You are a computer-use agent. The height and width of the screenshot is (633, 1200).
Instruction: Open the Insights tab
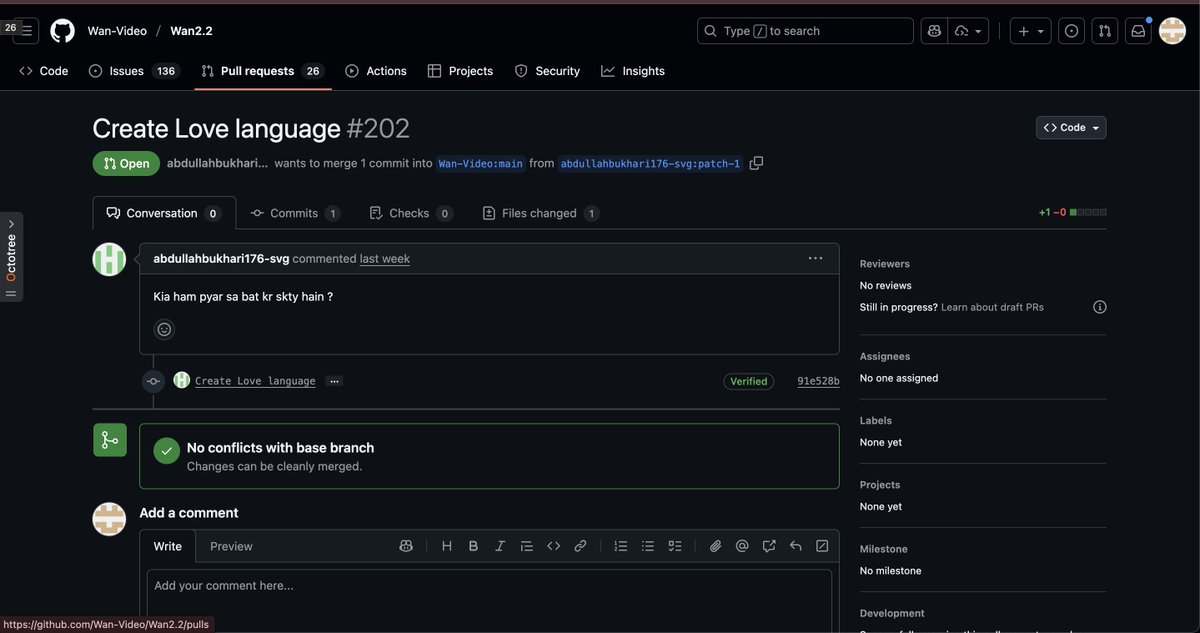[633, 71]
